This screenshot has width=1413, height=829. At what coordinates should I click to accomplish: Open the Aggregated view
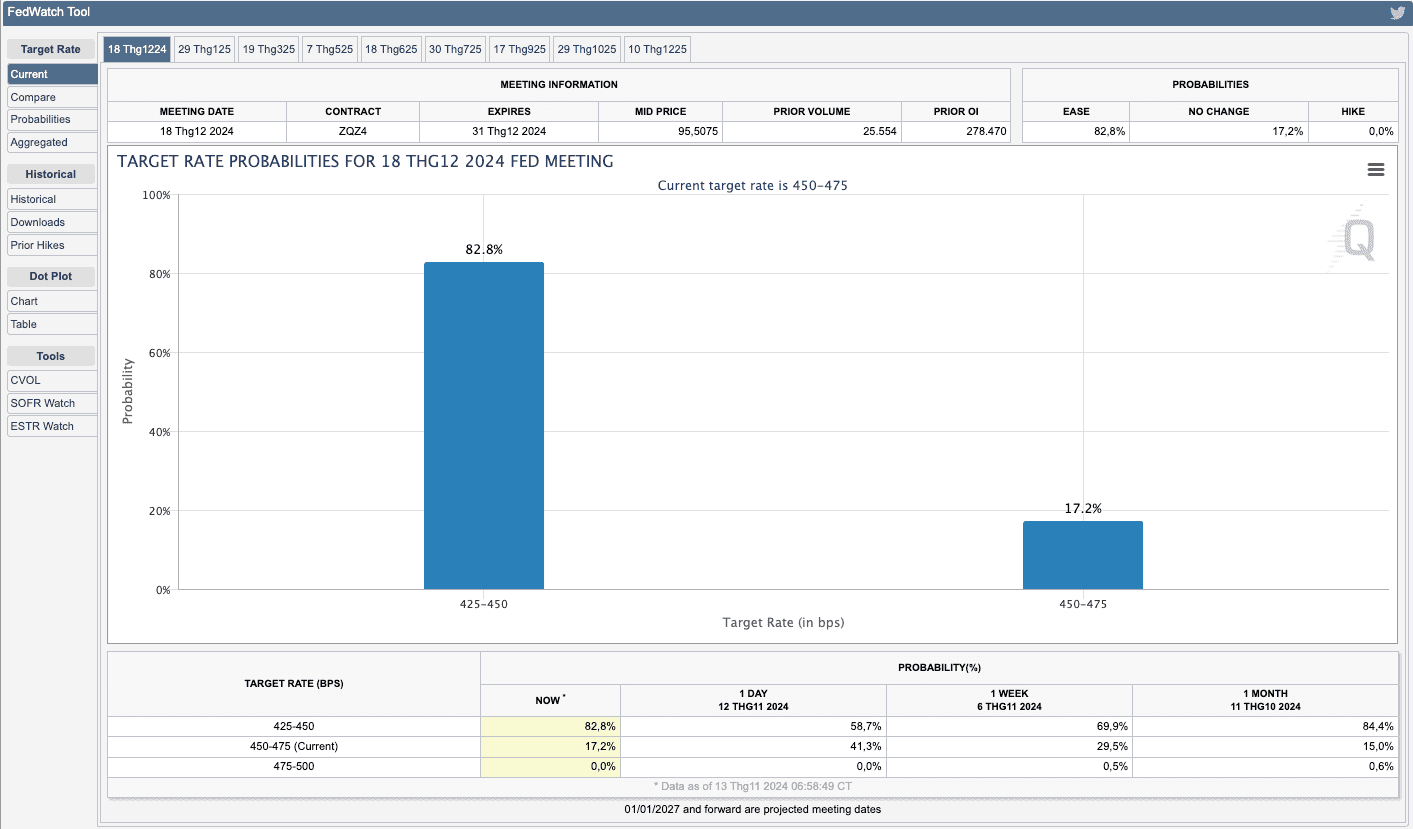pos(52,142)
